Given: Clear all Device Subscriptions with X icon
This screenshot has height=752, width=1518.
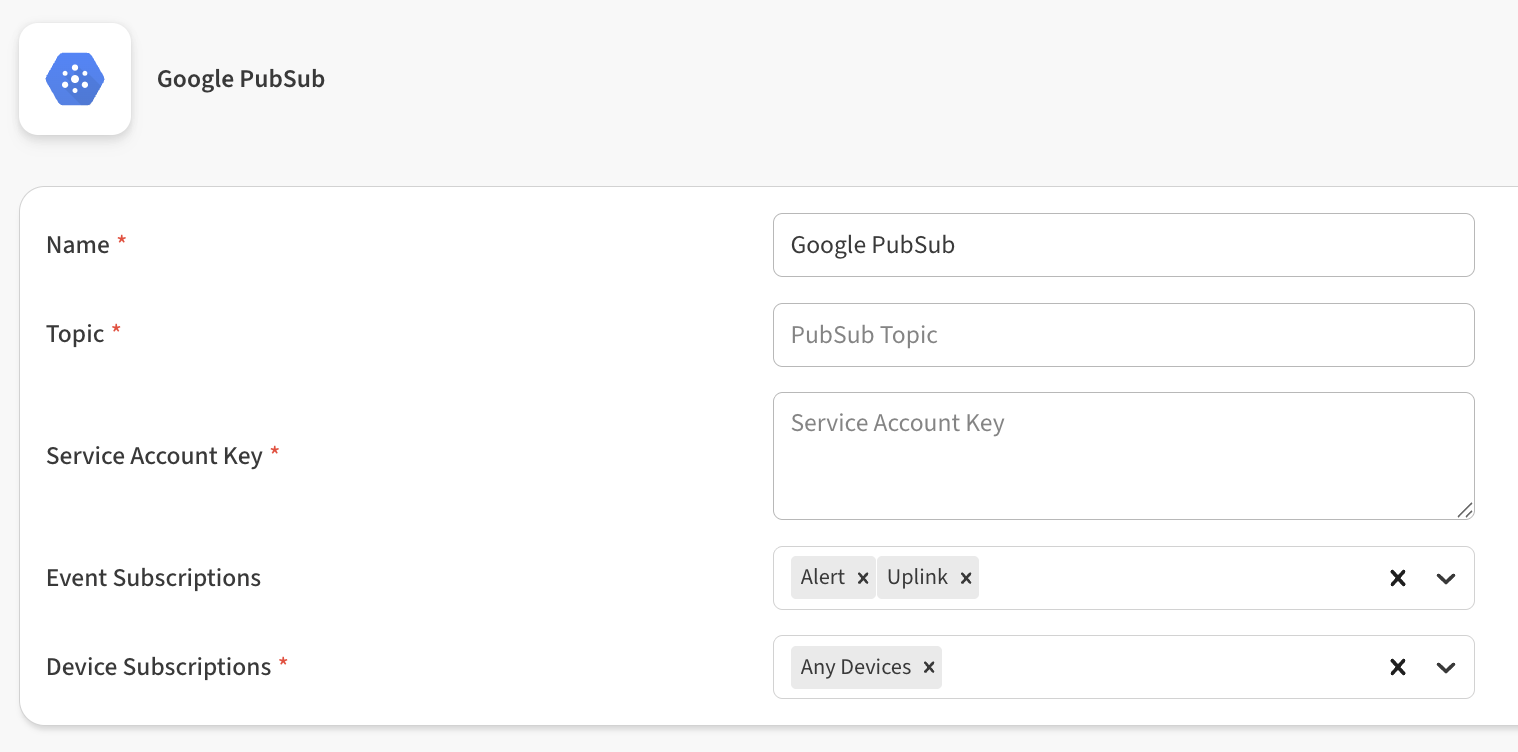Looking at the screenshot, I should click(x=1398, y=667).
